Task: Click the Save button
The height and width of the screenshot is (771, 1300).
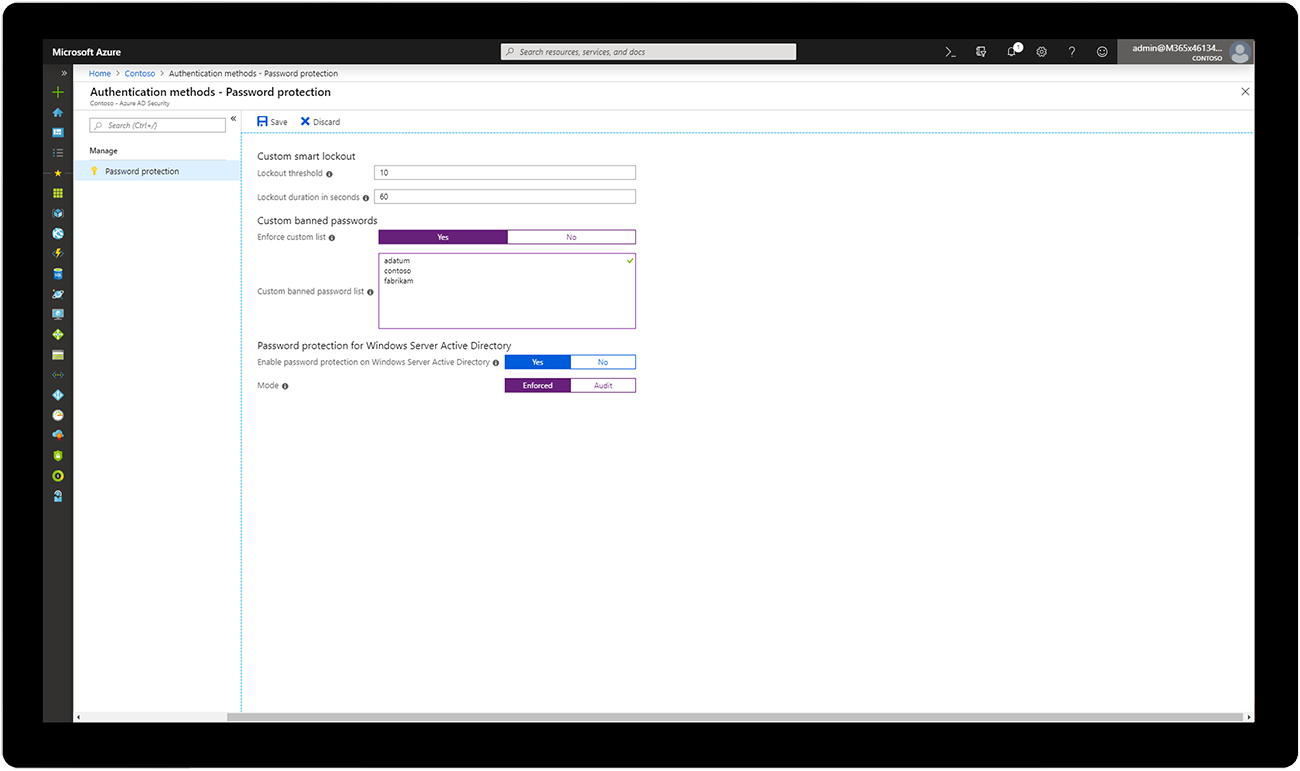Action: tap(271, 120)
